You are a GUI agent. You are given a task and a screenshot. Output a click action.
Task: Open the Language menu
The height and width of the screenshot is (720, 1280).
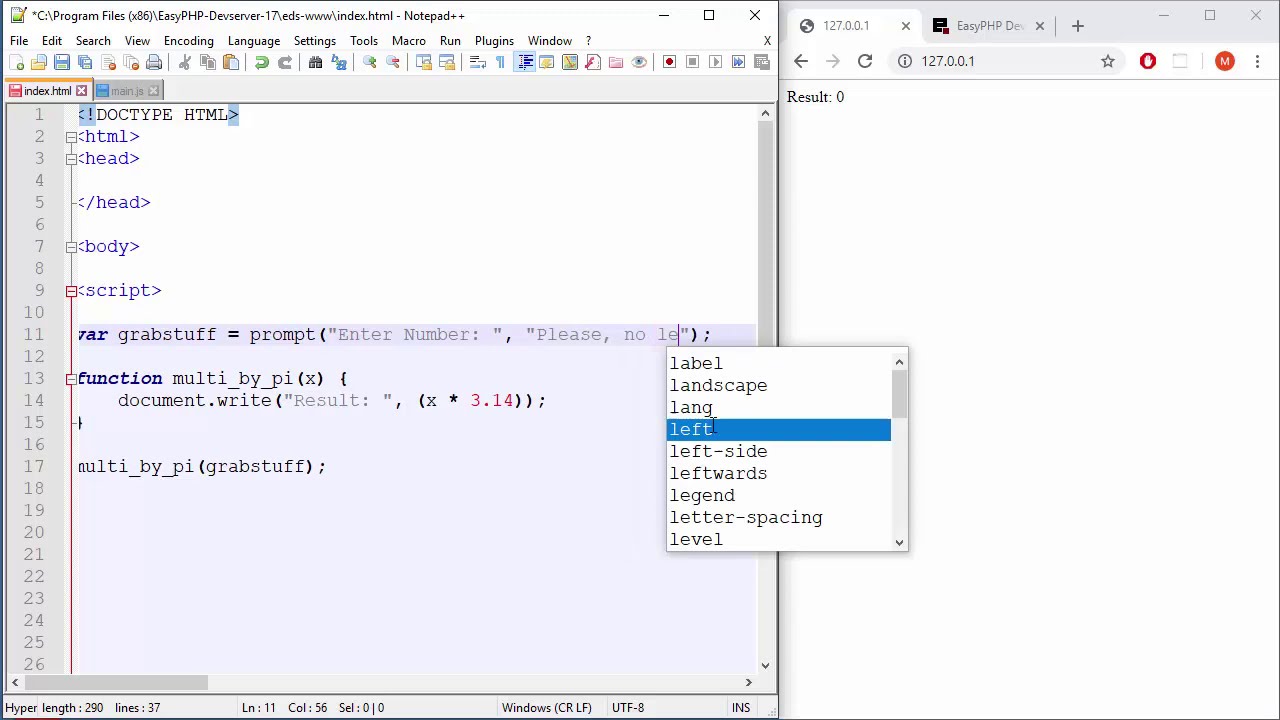point(254,41)
